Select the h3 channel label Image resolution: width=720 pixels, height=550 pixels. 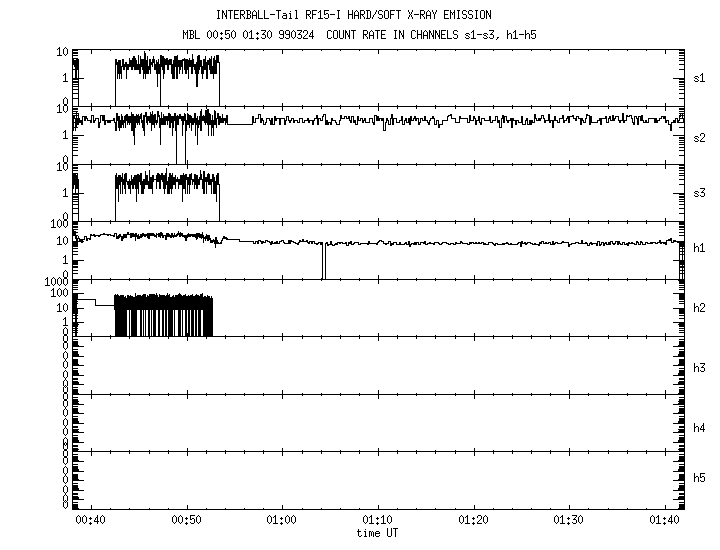point(701,368)
